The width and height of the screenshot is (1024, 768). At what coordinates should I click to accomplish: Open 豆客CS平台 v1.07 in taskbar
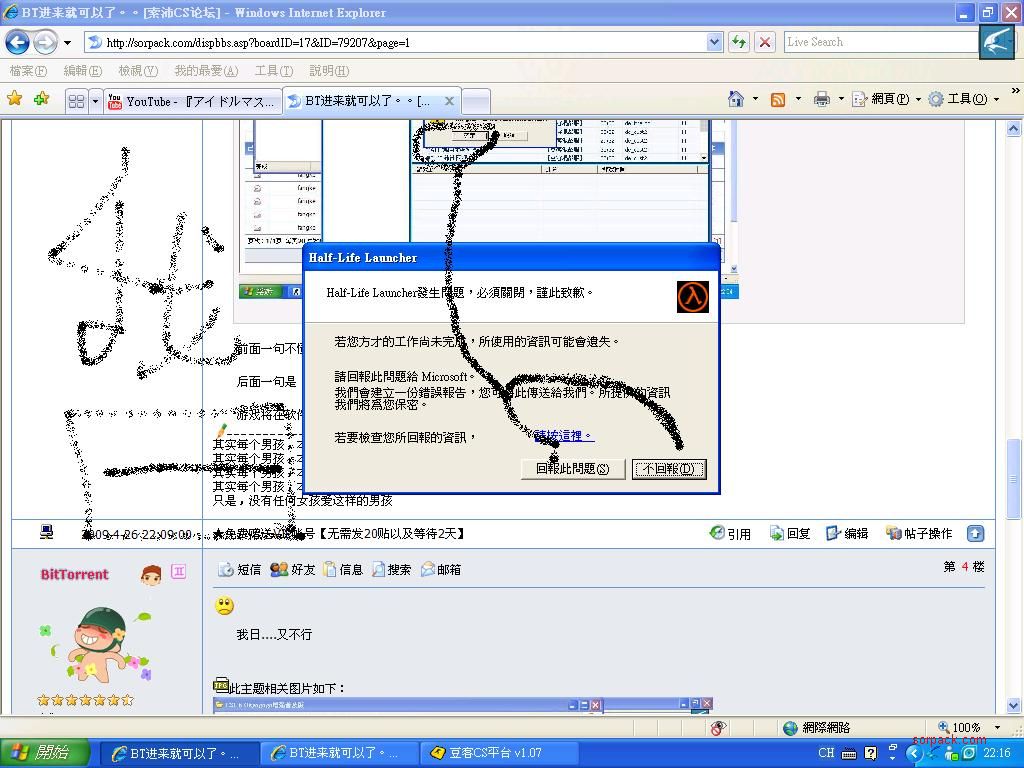(x=498, y=753)
